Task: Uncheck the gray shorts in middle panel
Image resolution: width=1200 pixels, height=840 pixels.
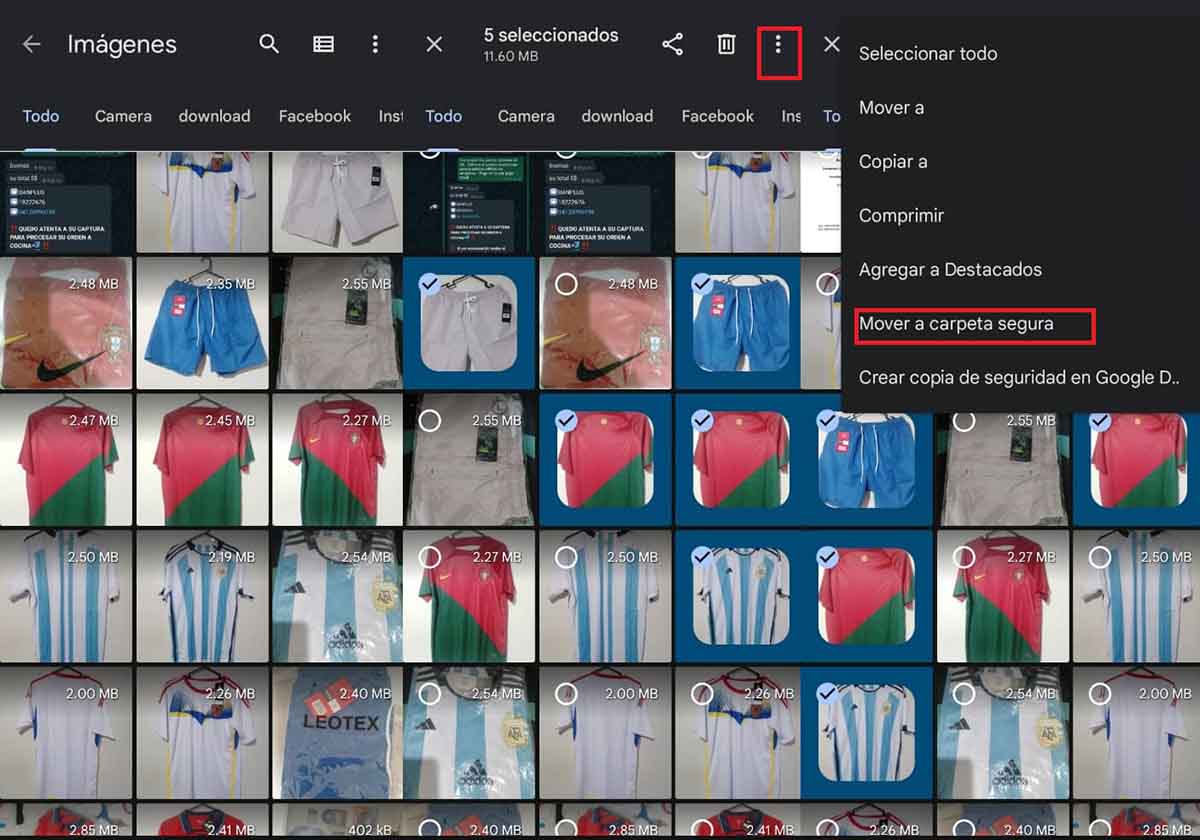Action: (429, 284)
